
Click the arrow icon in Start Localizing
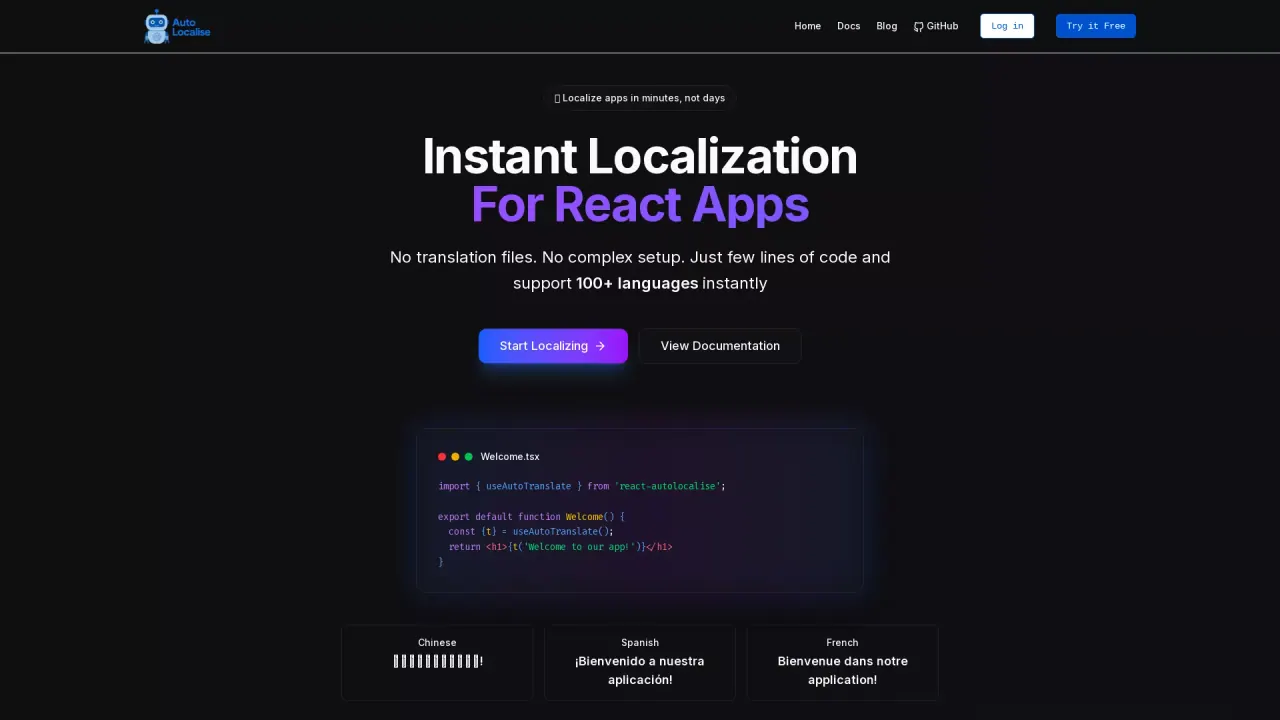click(x=600, y=346)
